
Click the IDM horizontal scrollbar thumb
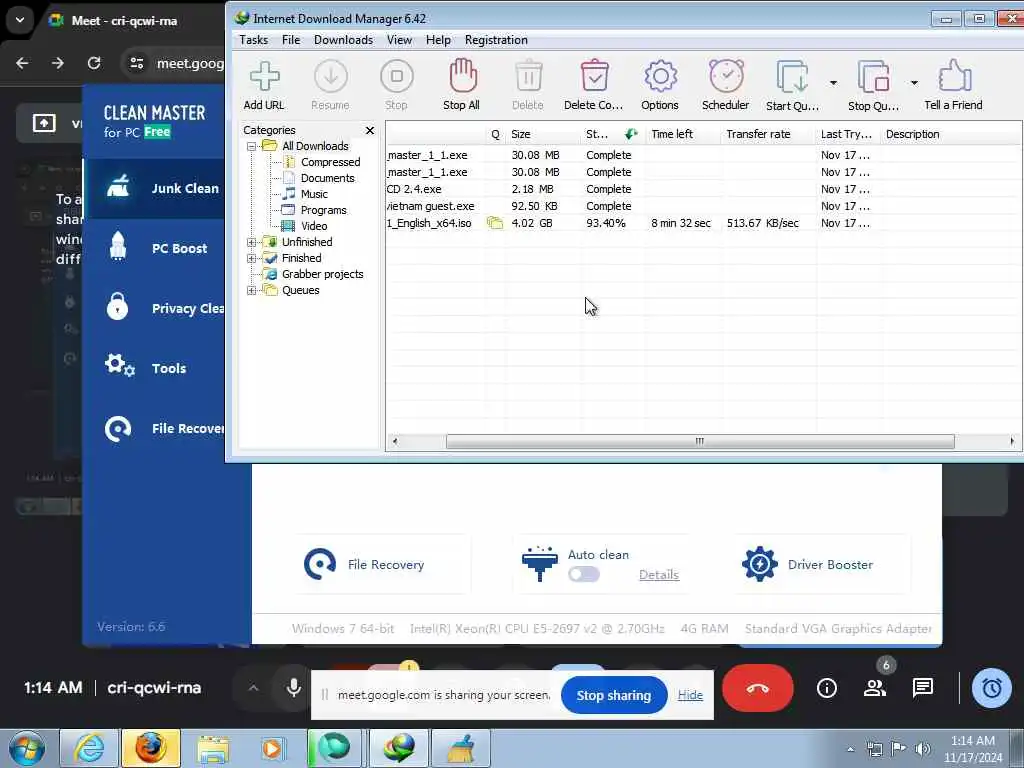[x=700, y=441]
